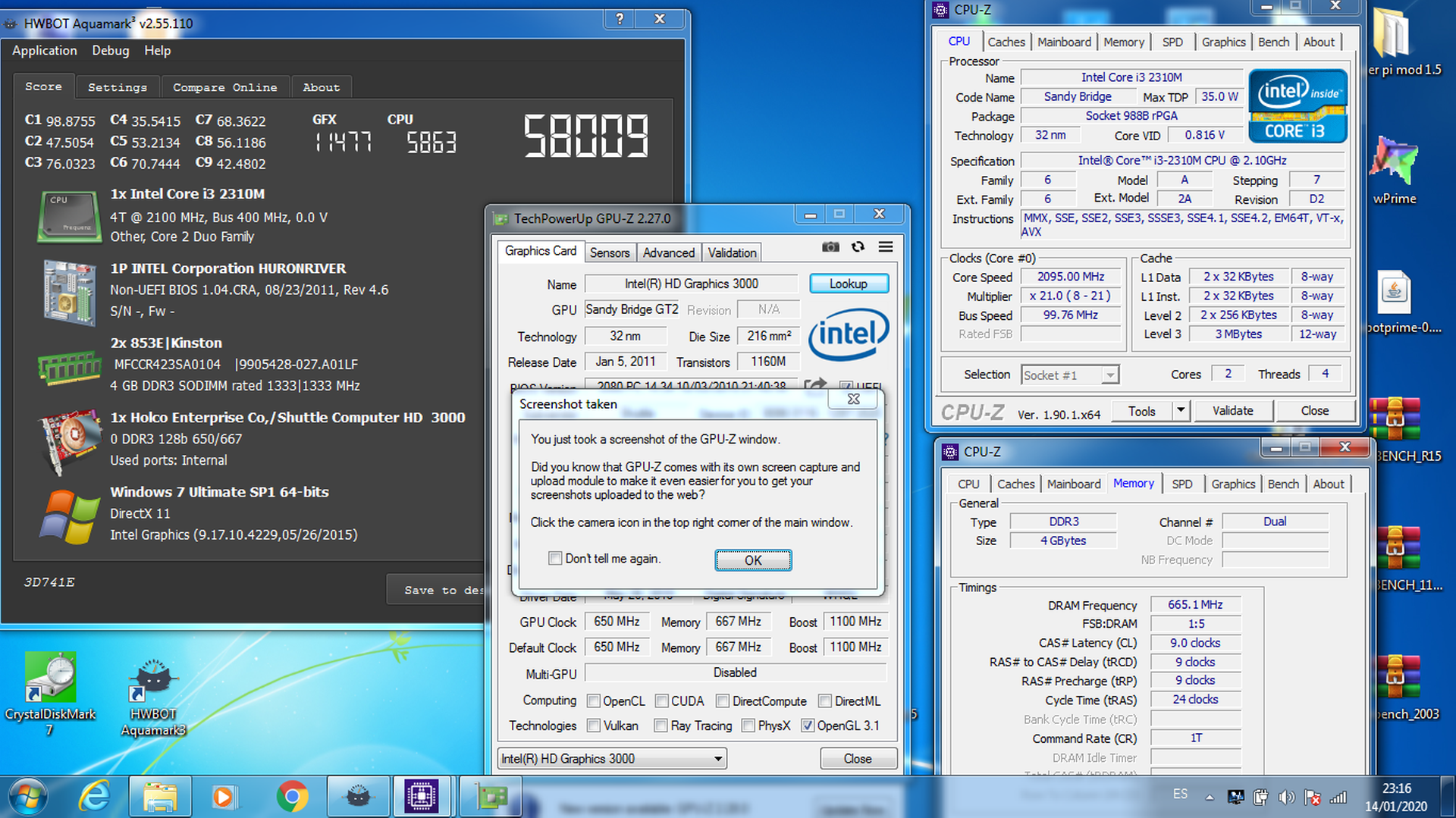Click Close button in upper CPU-Z window
Viewport: 1456px width, 818px height.
[x=1314, y=410]
